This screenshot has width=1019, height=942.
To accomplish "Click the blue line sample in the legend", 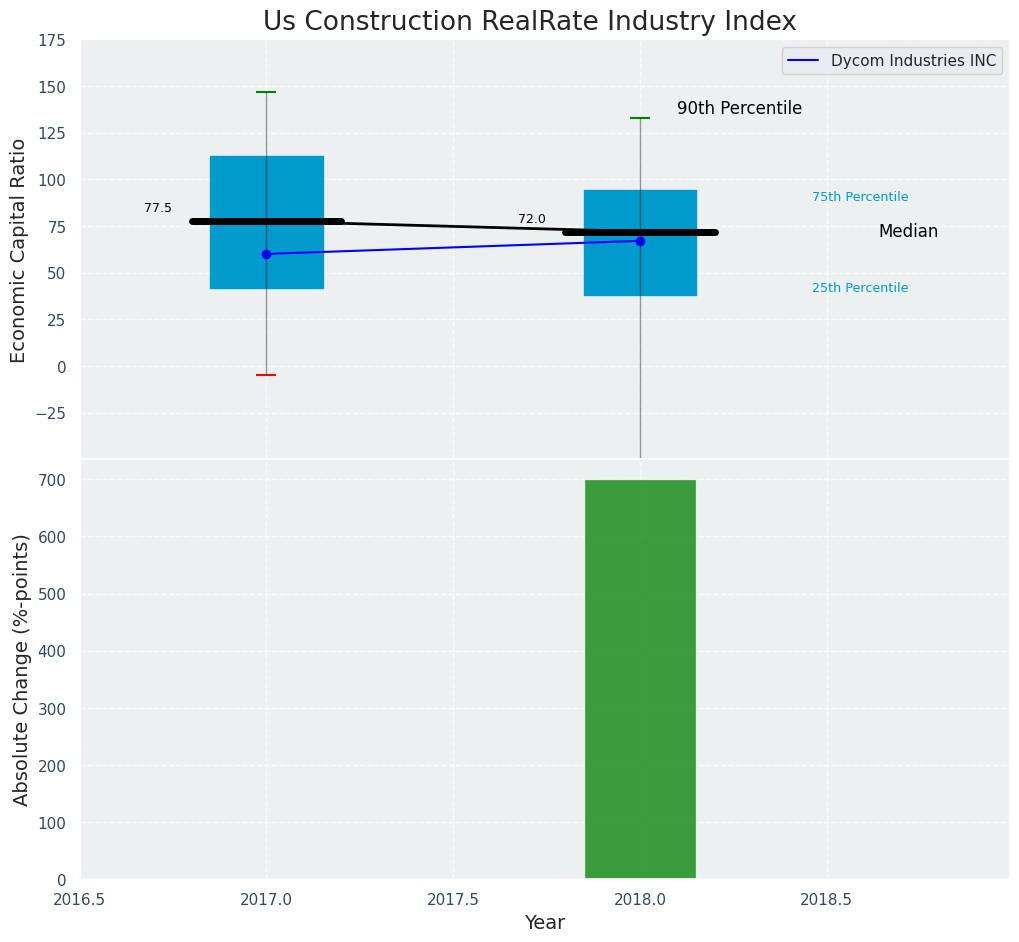I will (x=803, y=61).
